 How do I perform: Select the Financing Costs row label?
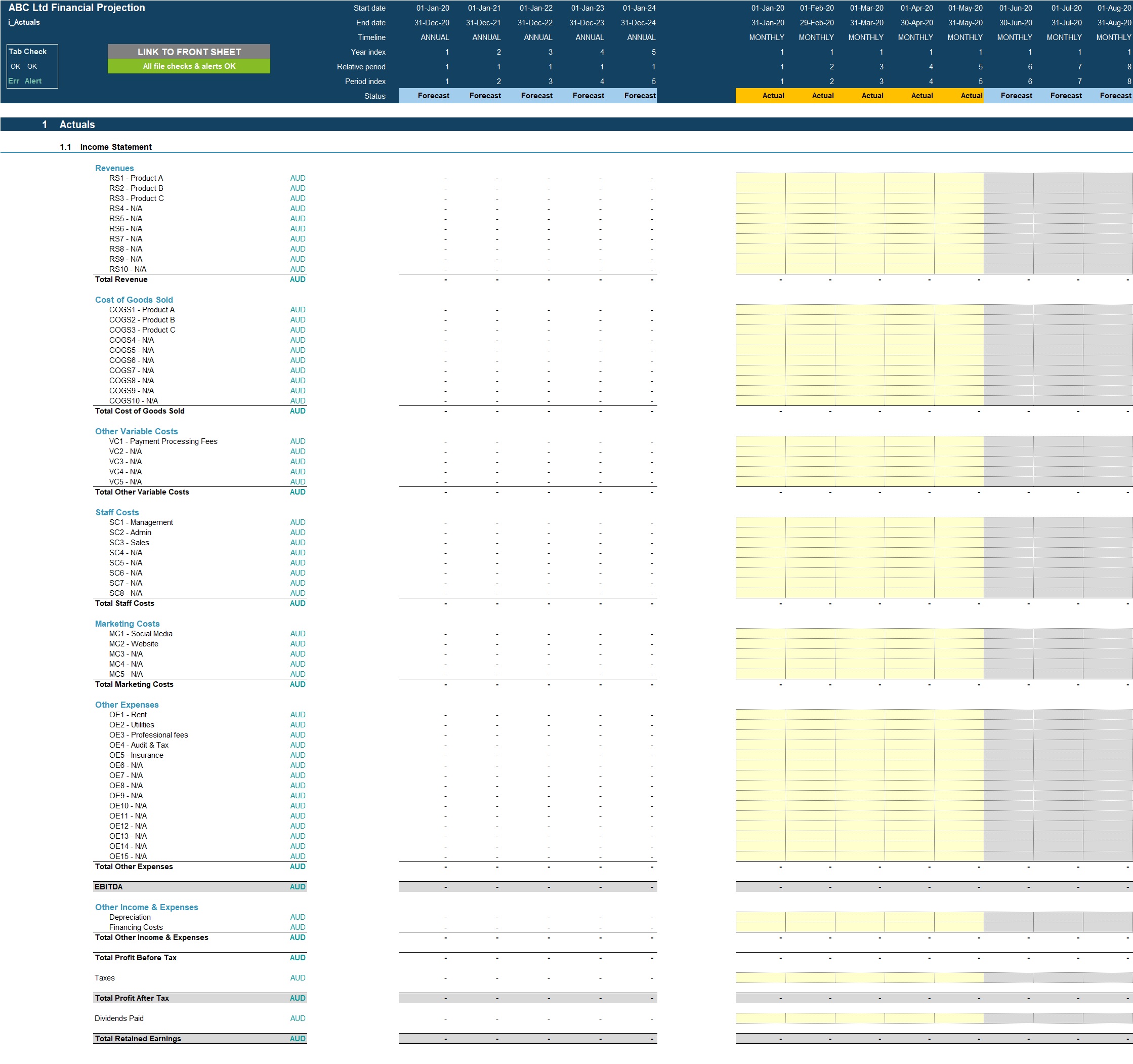tap(136, 927)
